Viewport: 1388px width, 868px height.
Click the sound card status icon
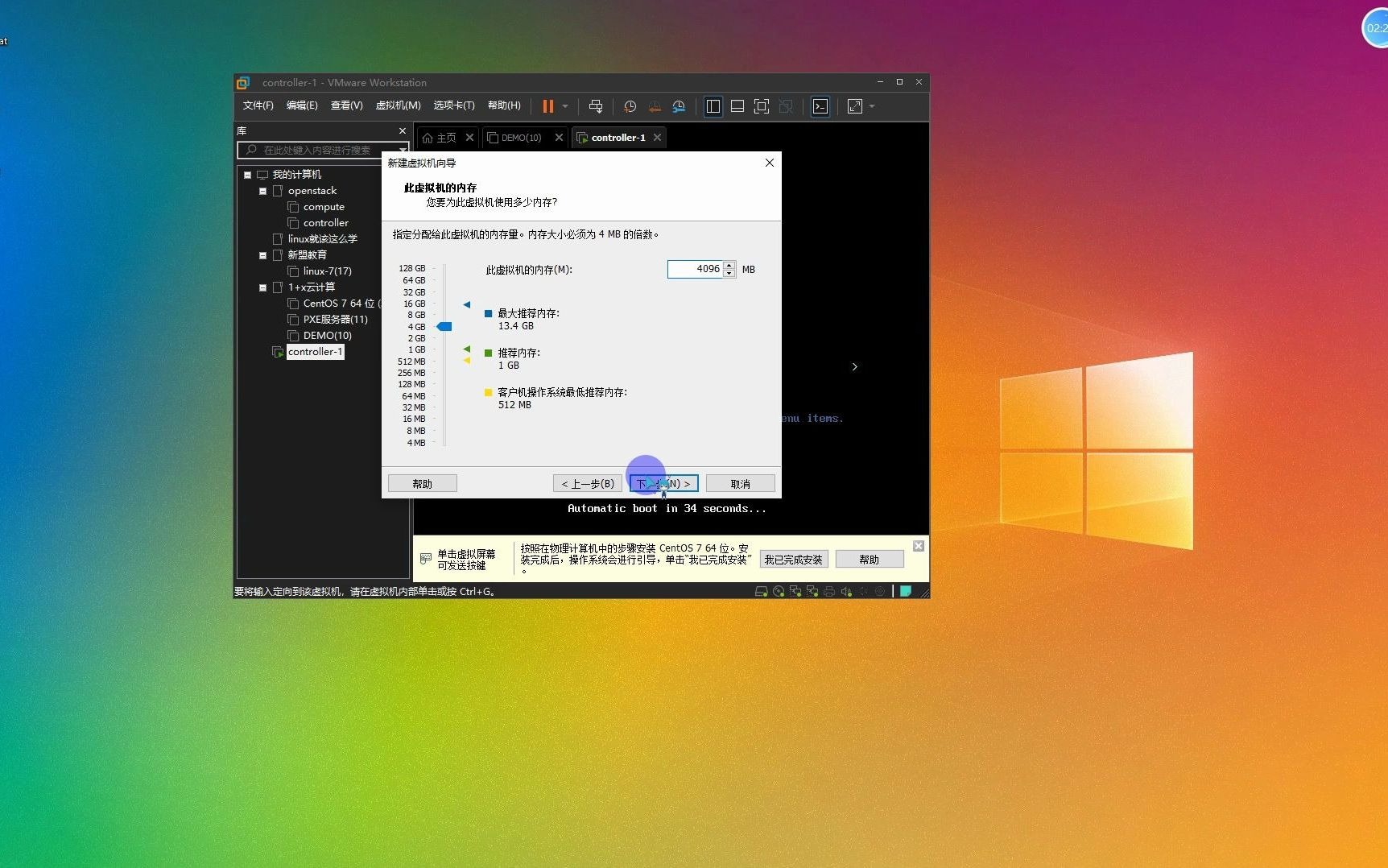(846, 591)
